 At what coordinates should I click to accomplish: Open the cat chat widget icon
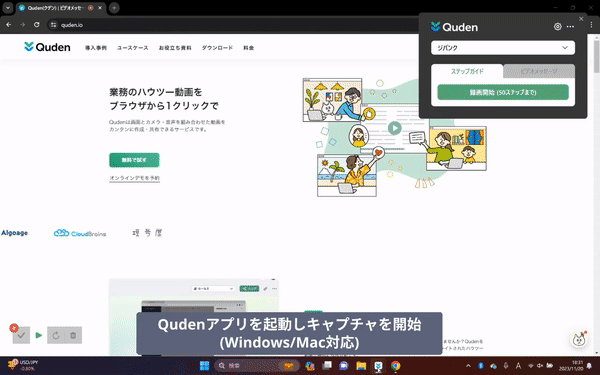(579, 339)
